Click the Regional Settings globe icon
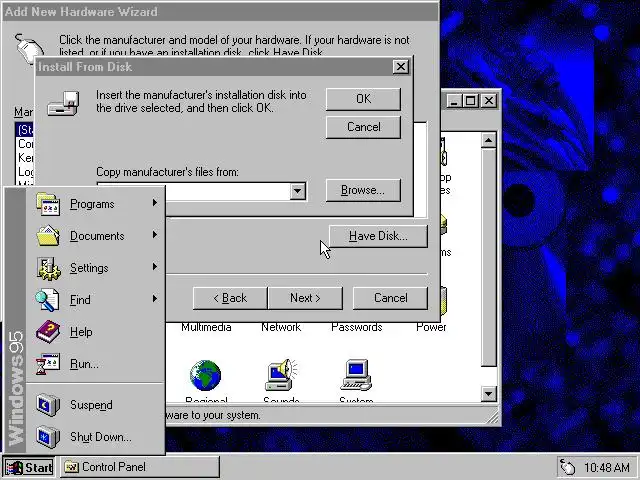 [x=205, y=375]
